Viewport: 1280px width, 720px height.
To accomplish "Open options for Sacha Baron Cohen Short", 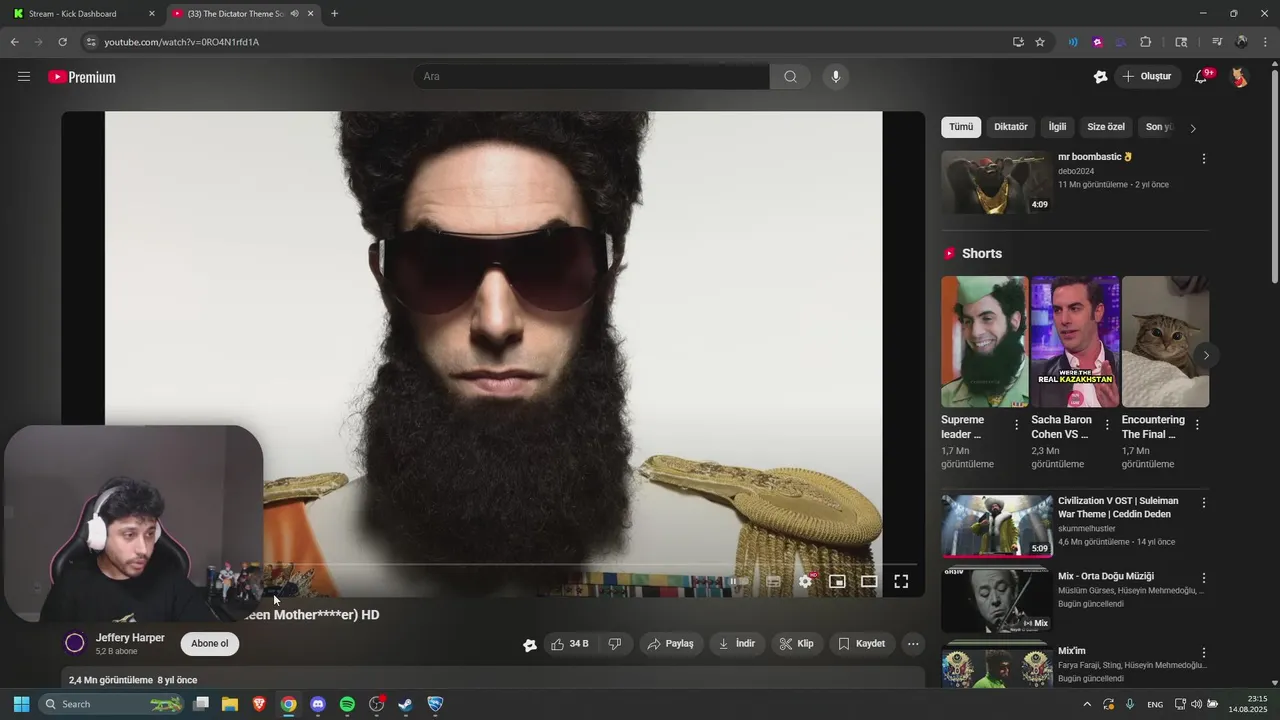I will 1107,425.
